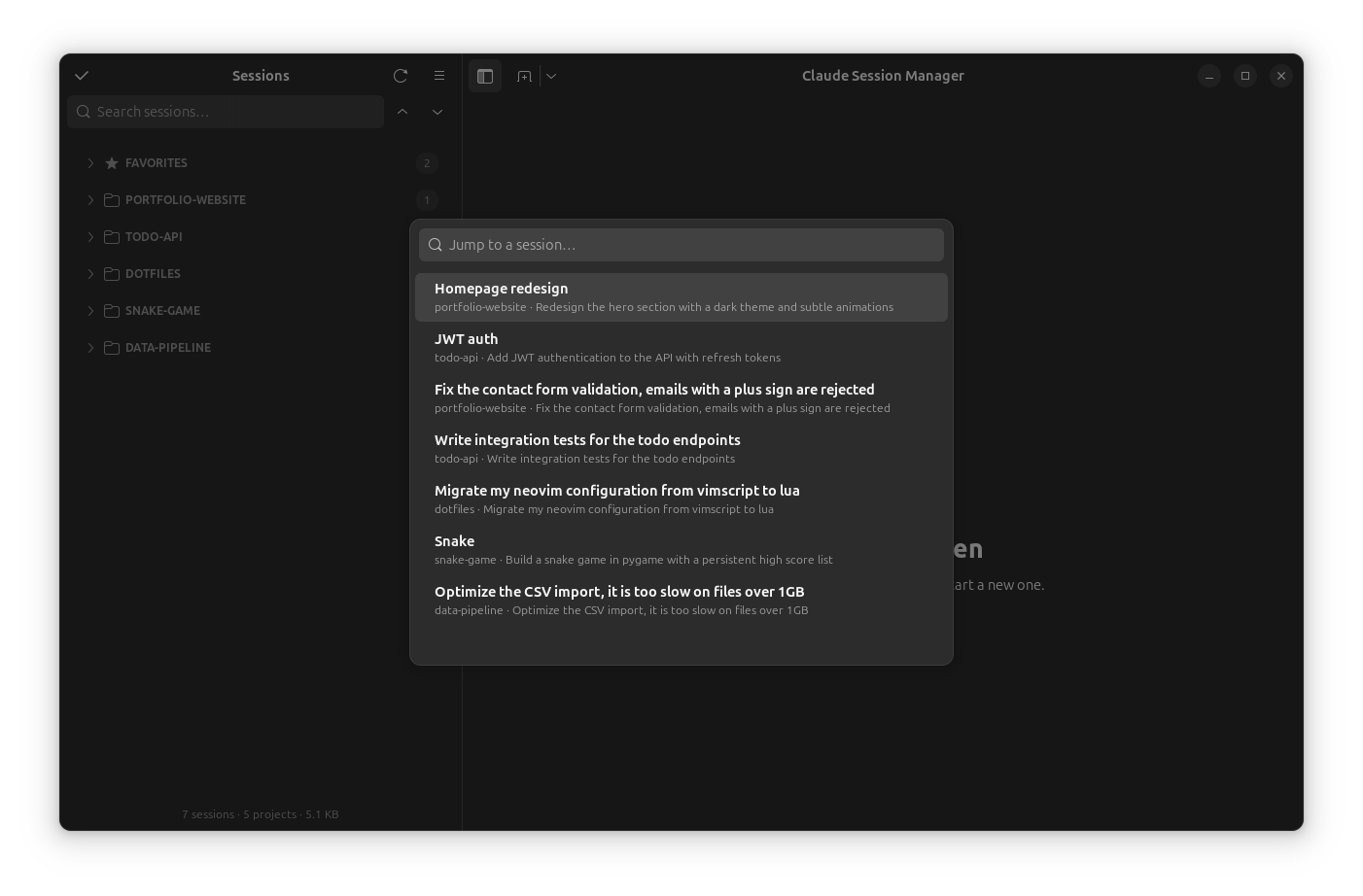Maximize the Claude Session Manager window
This screenshot has width=1363, height=896.
[x=1245, y=76]
